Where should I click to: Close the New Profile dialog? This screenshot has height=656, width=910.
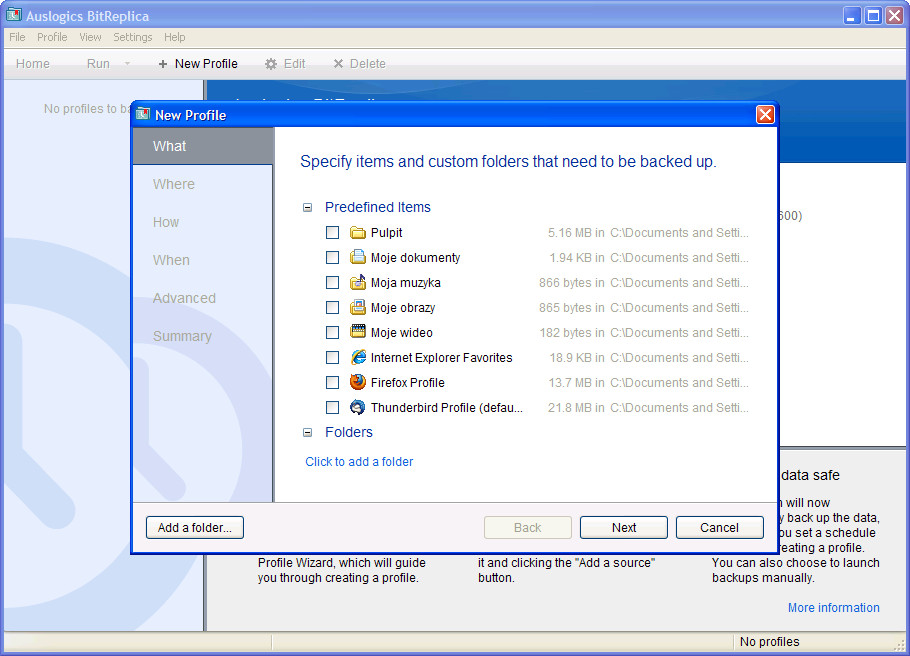pyautogui.click(x=765, y=114)
